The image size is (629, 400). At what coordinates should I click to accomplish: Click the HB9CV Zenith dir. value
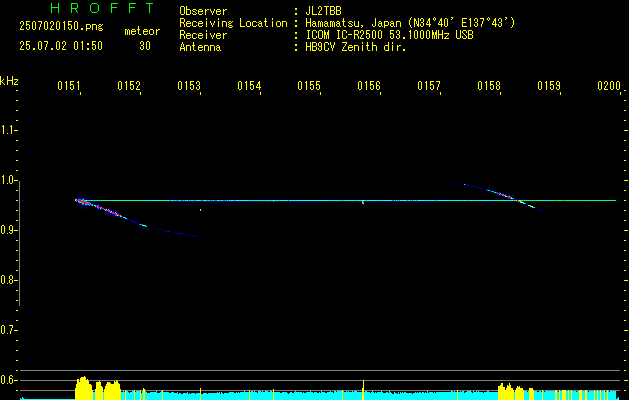pyautogui.click(x=356, y=47)
